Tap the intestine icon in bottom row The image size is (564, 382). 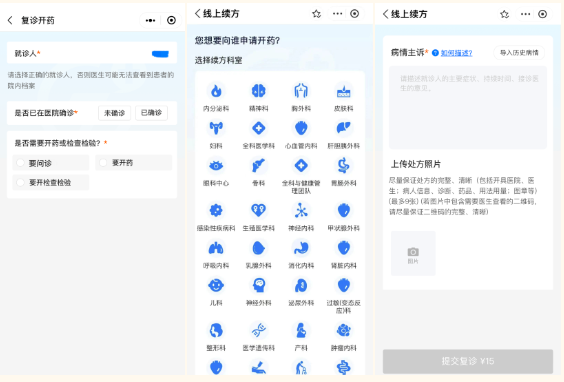344,368
